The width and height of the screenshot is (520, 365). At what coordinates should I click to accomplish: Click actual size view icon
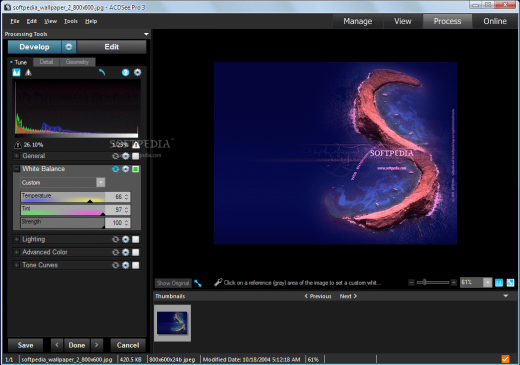coord(499,283)
